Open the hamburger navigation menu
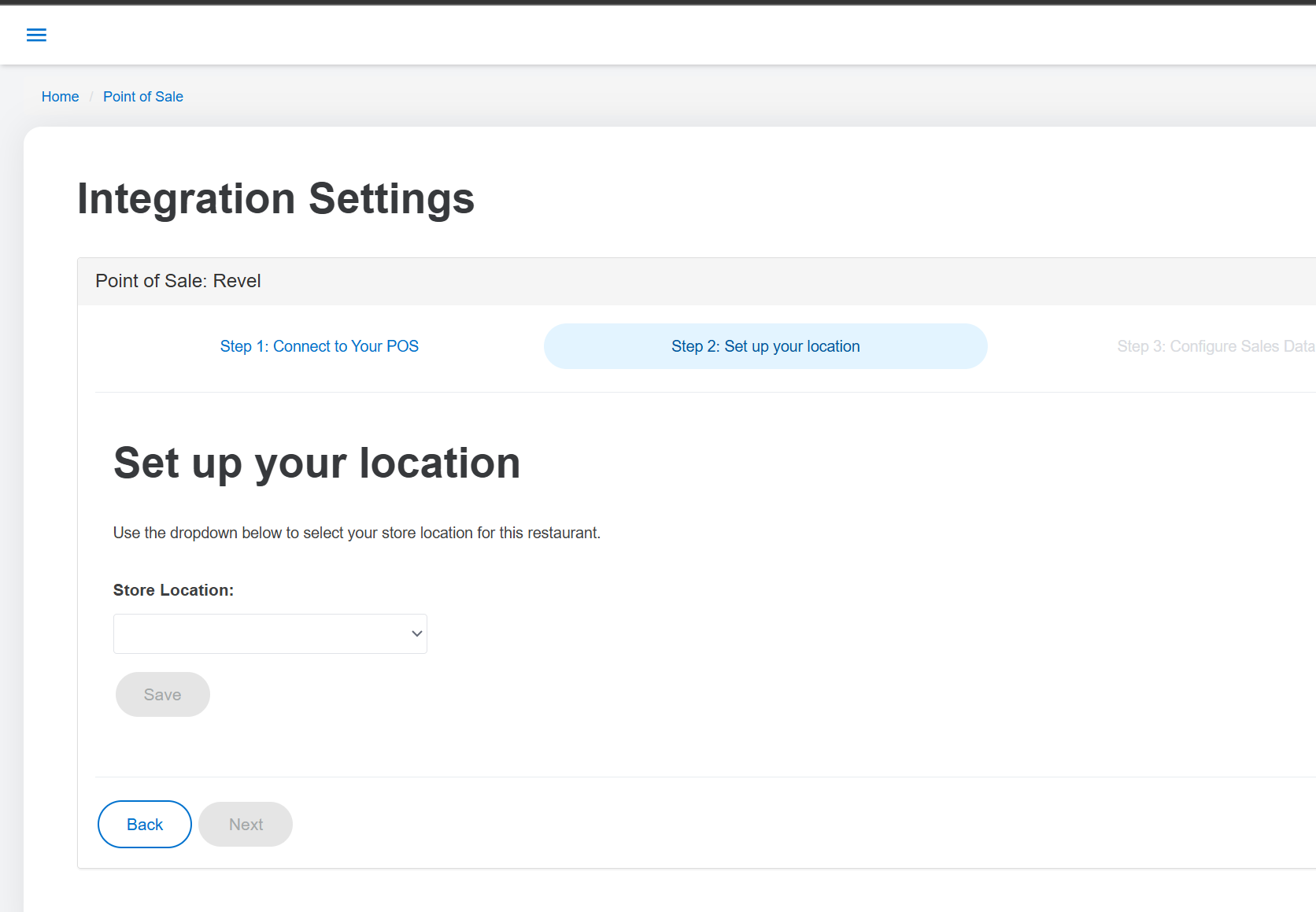 [36, 35]
